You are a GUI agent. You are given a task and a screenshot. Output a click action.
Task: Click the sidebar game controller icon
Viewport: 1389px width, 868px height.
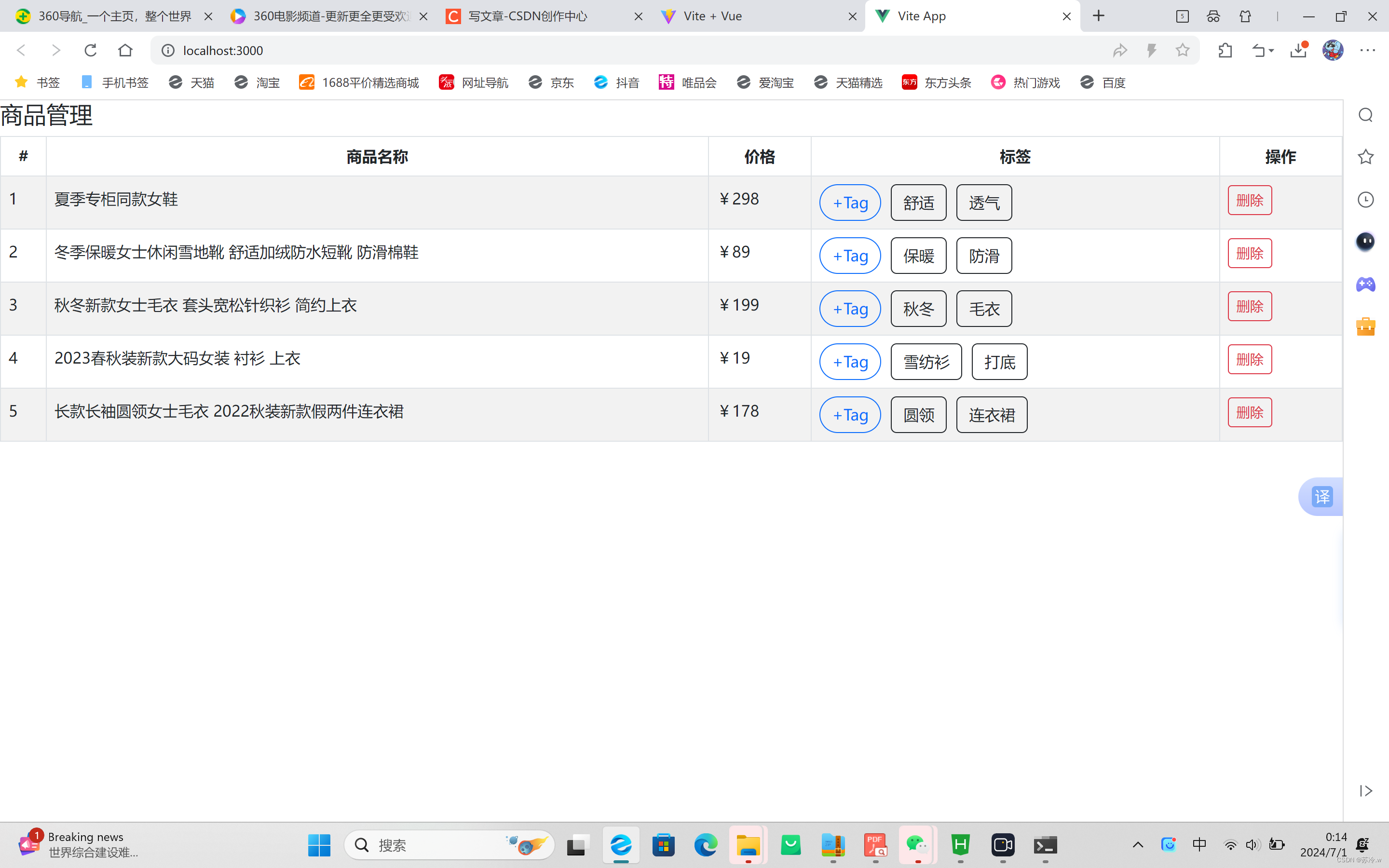click(x=1365, y=284)
